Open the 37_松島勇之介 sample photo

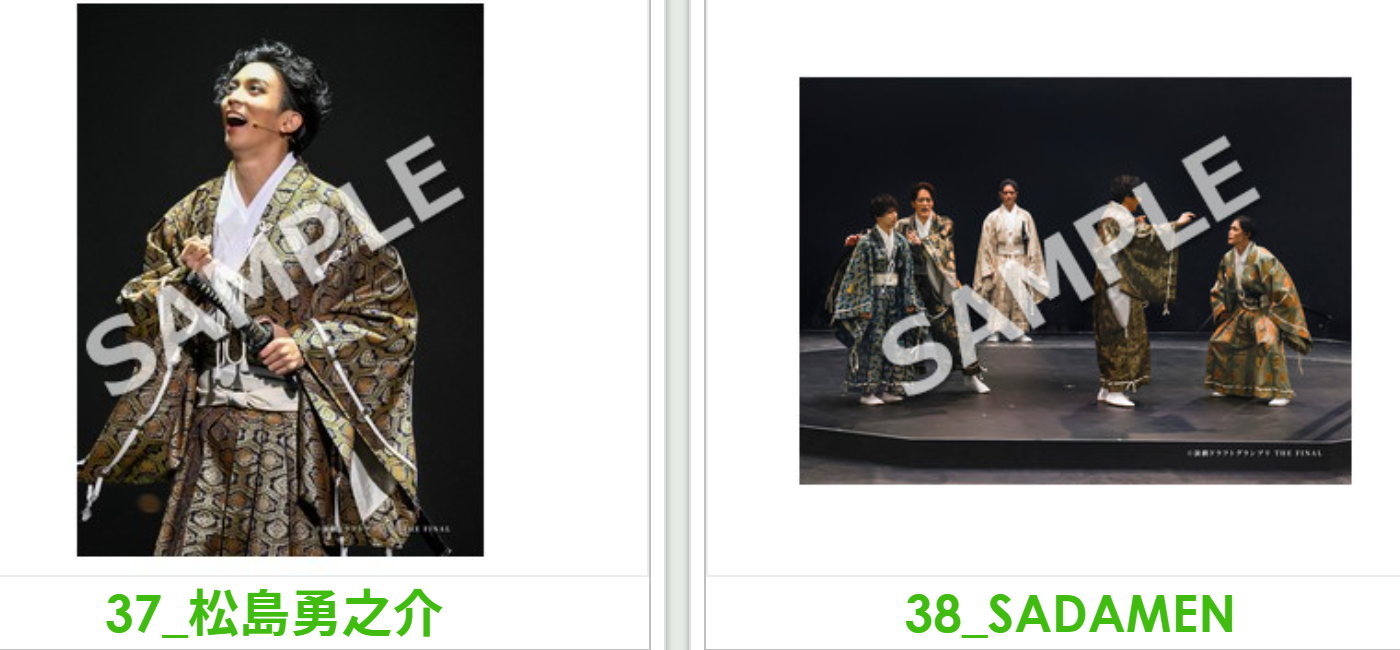click(x=280, y=280)
